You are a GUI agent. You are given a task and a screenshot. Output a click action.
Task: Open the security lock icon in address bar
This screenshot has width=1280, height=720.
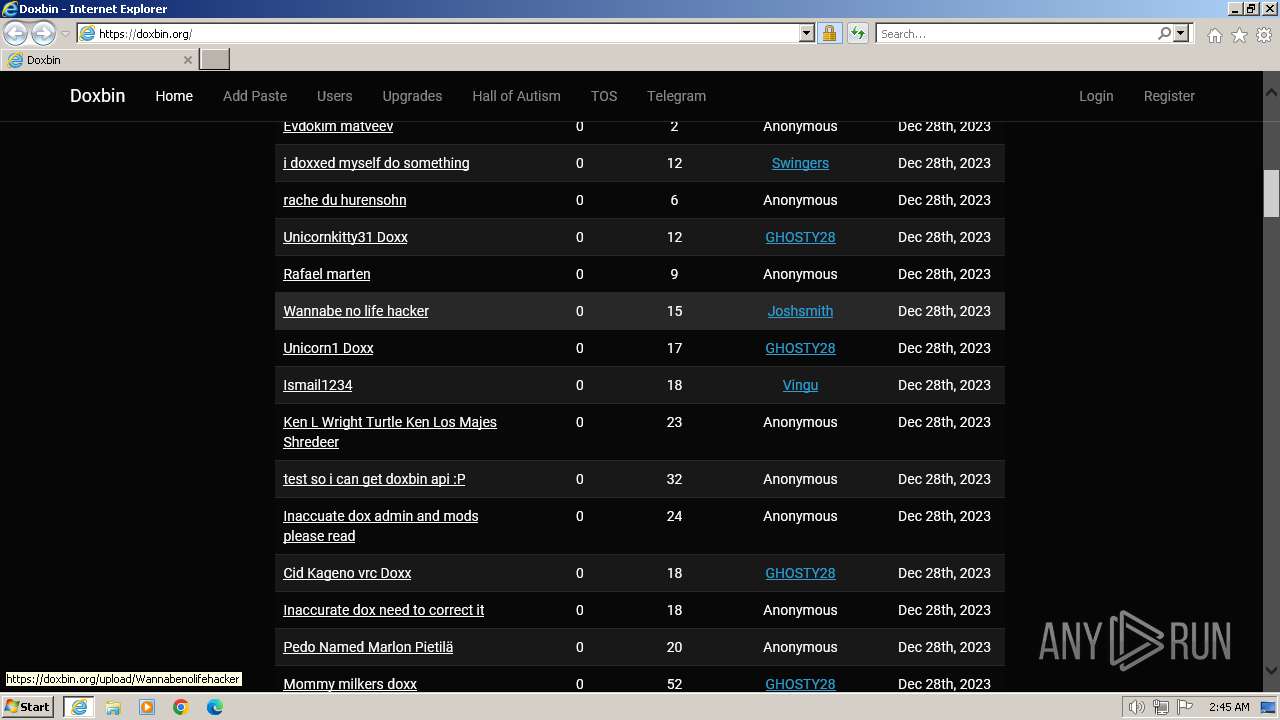[x=829, y=33]
